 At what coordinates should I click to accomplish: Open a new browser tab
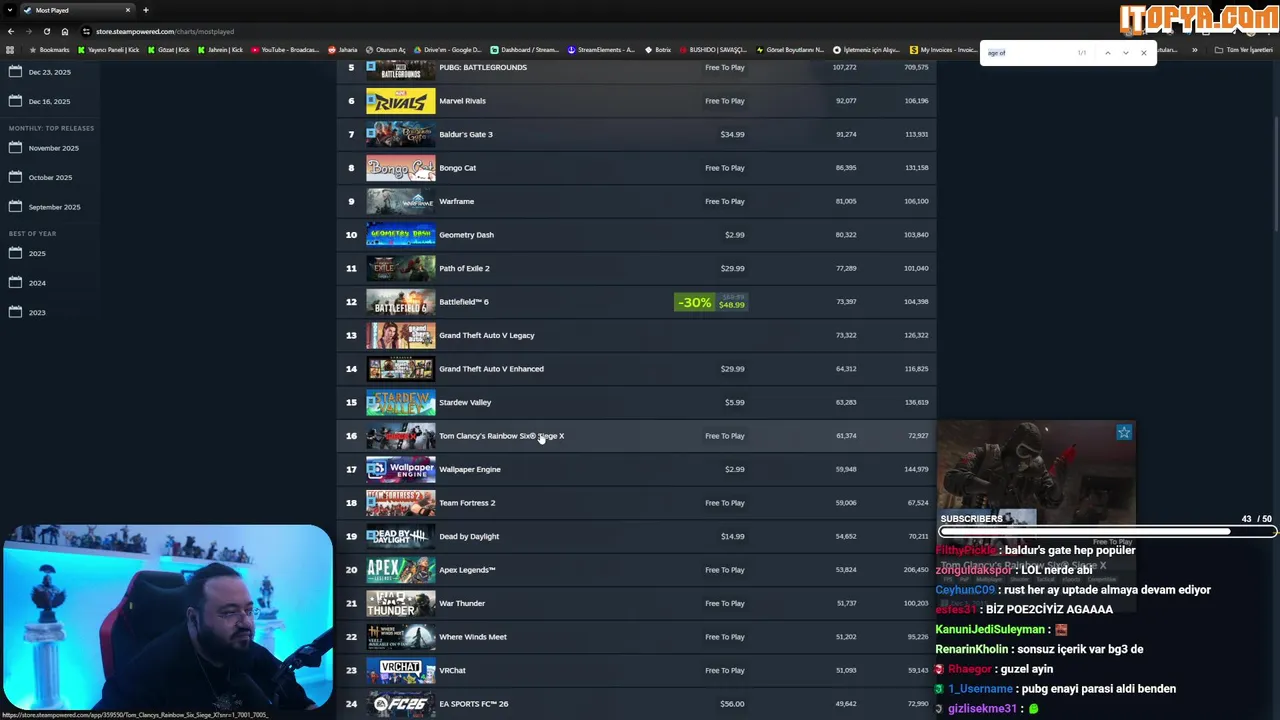tap(146, 10)
